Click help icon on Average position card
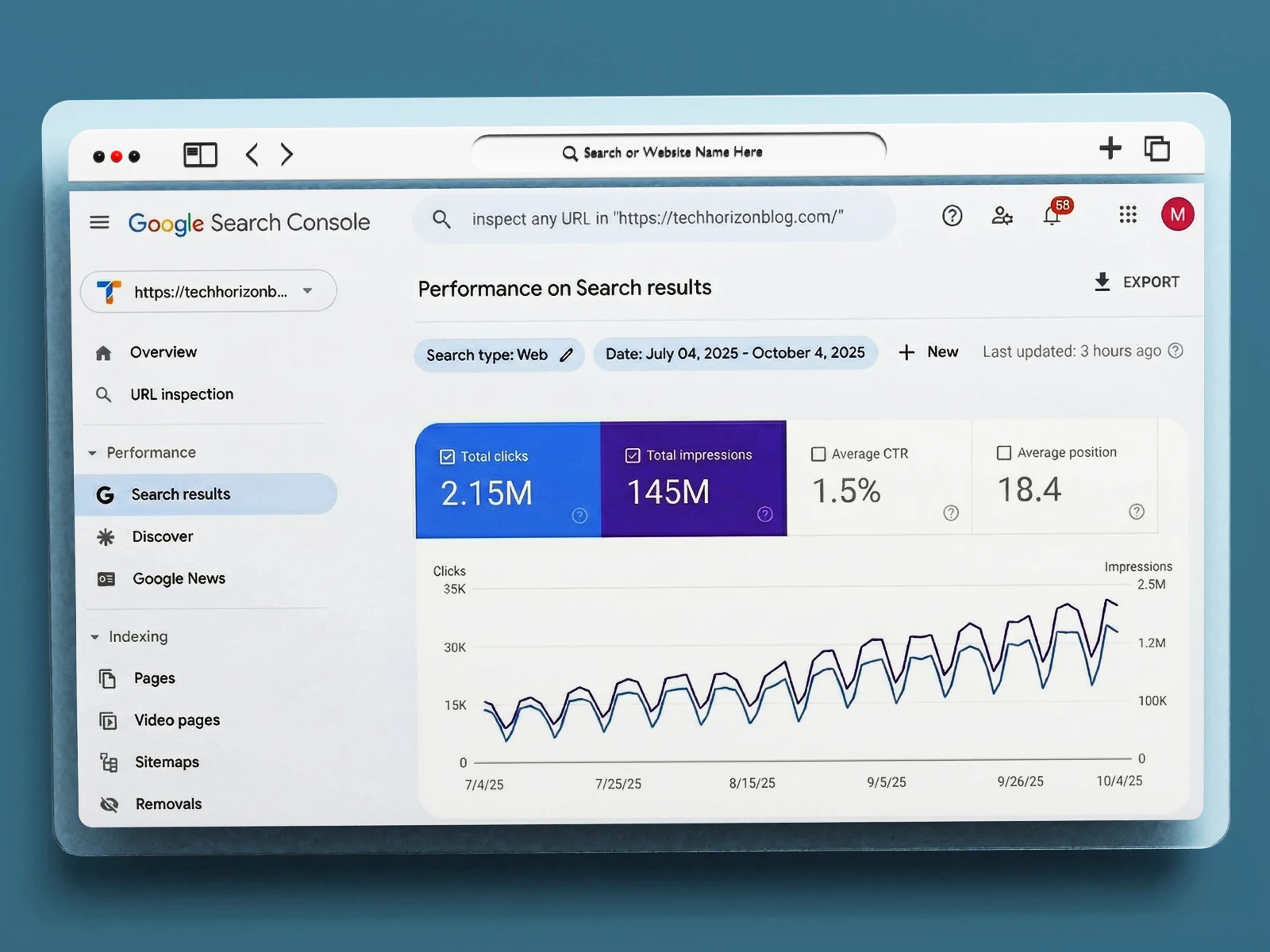The image size is (1270, 952). [1137, 512]
